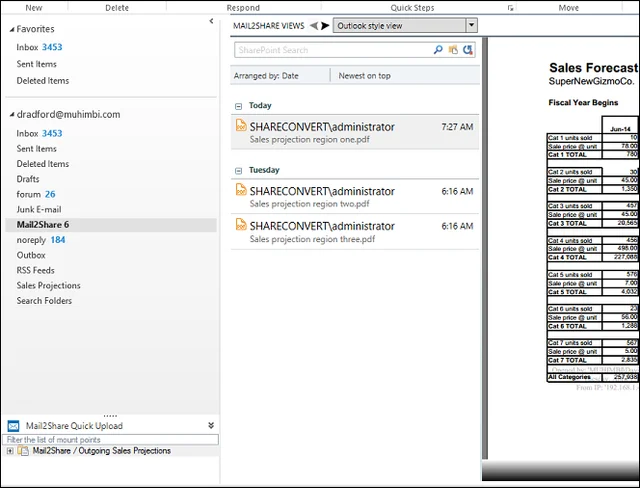Expand the Mail2Share / Outgoing Sales Projections node
Image resolution: width=640 pixels, height=488 pixels.
coord(10,451)
